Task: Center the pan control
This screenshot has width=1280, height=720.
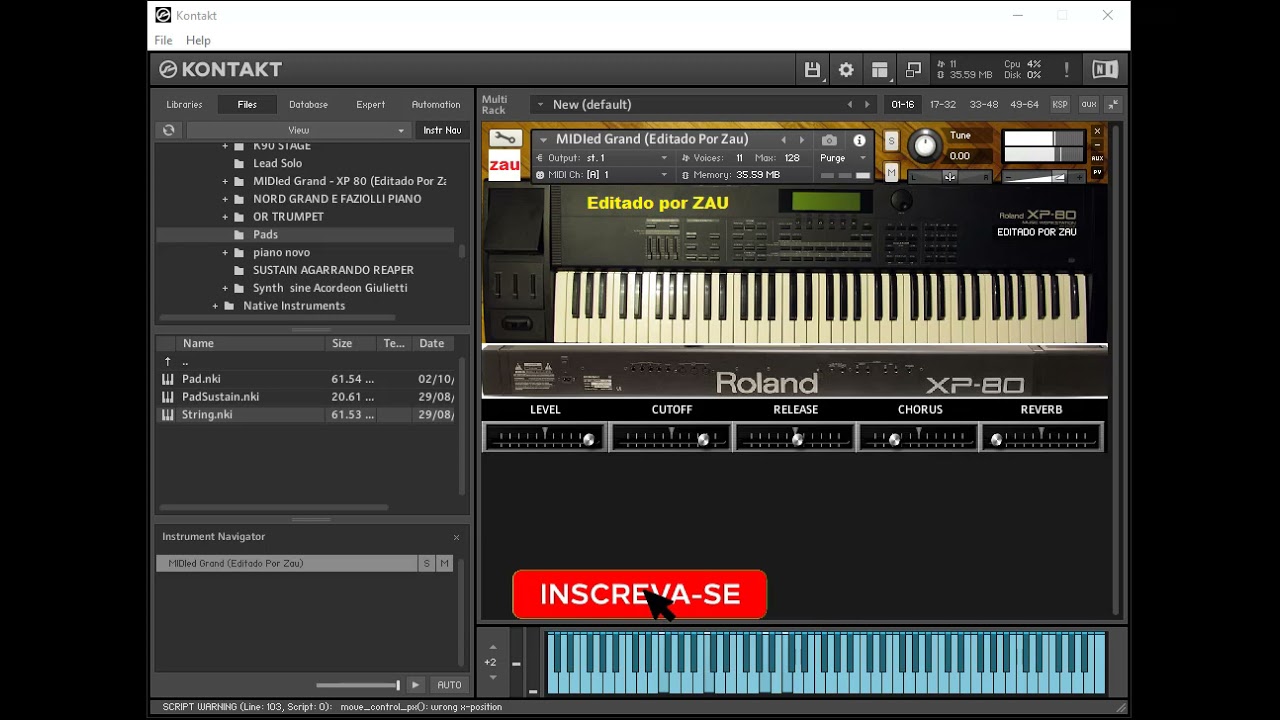Action: (x=950, y=177)
